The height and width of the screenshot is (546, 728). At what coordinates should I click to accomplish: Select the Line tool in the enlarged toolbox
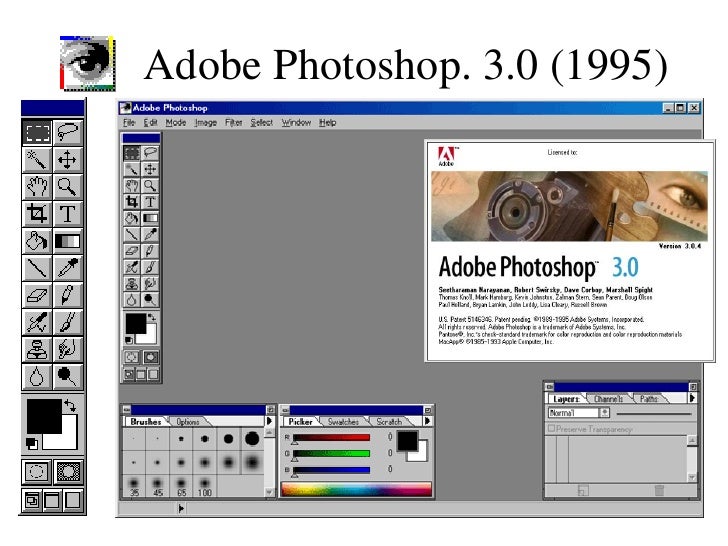click(38, 268)
